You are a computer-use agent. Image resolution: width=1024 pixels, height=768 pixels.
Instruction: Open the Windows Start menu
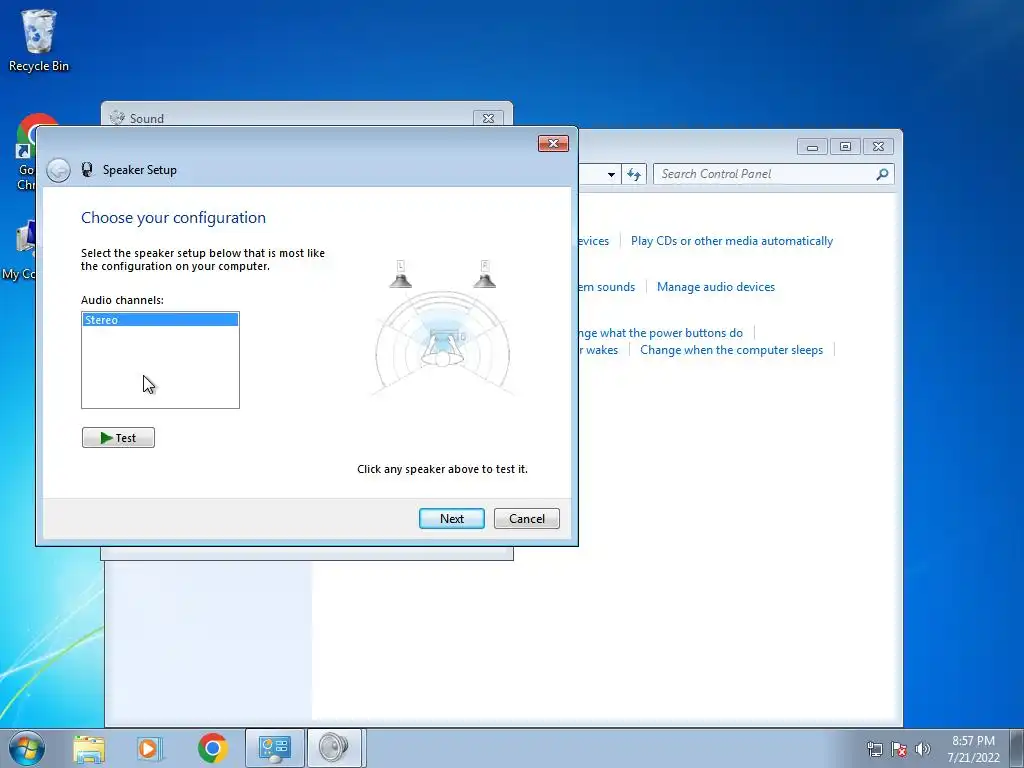click(x=27, y=748)
